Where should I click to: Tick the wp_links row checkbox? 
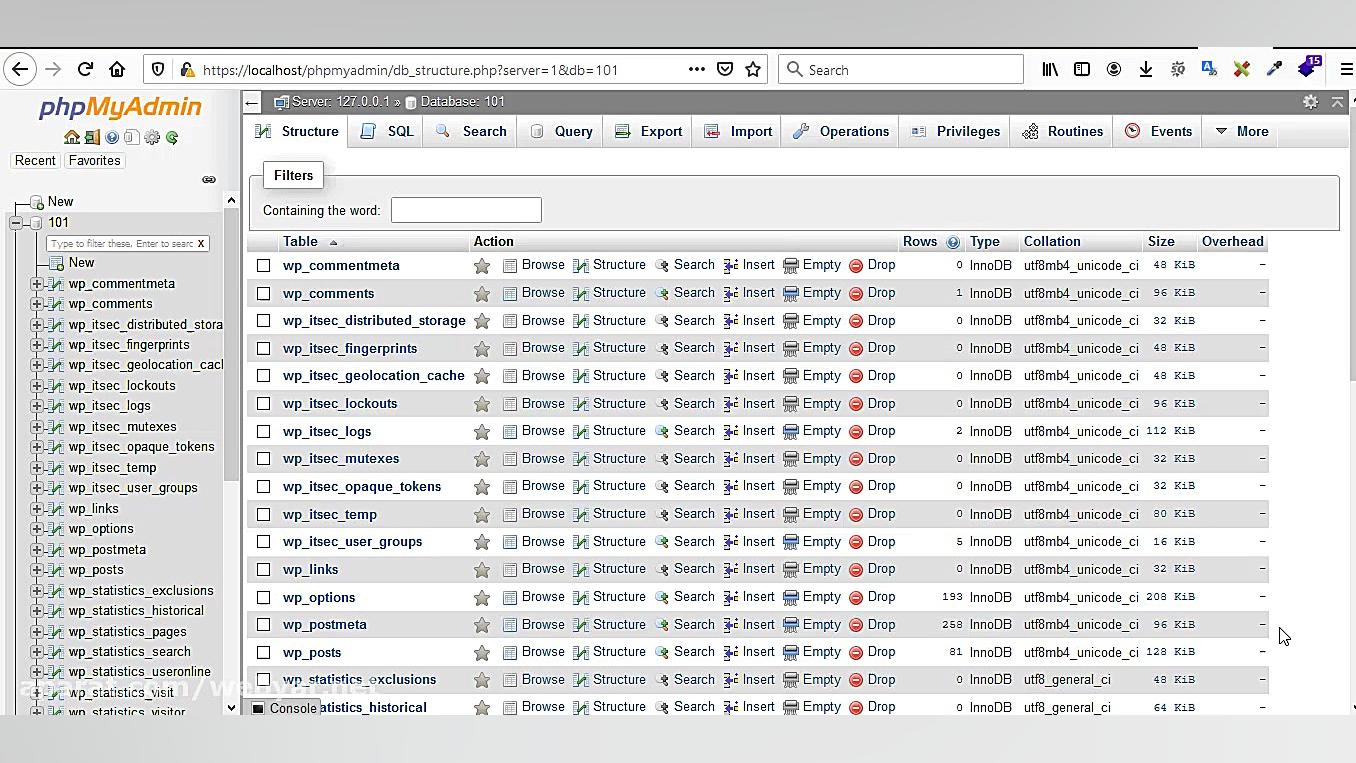[x=263, y=570]
